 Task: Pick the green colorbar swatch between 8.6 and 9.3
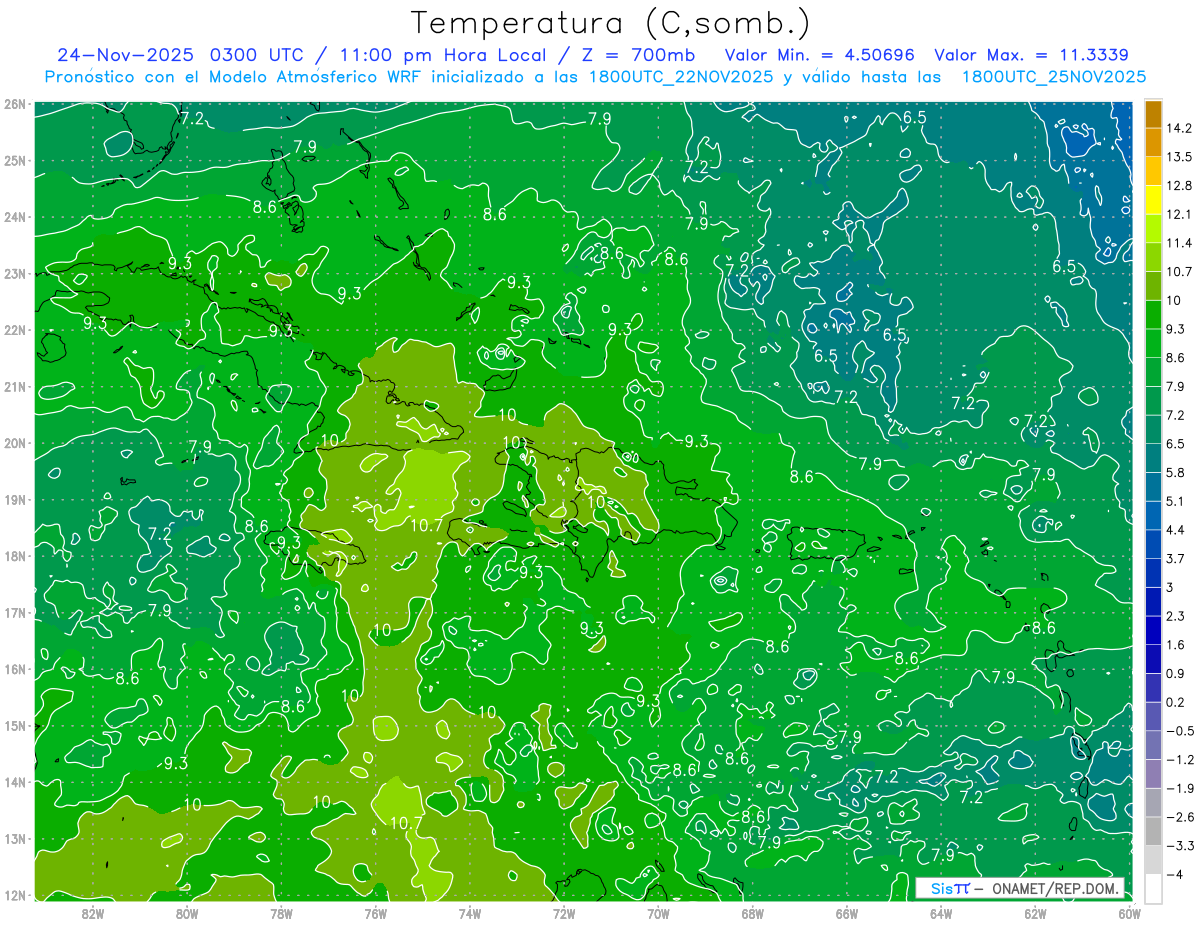click(x=1153, y=343)
